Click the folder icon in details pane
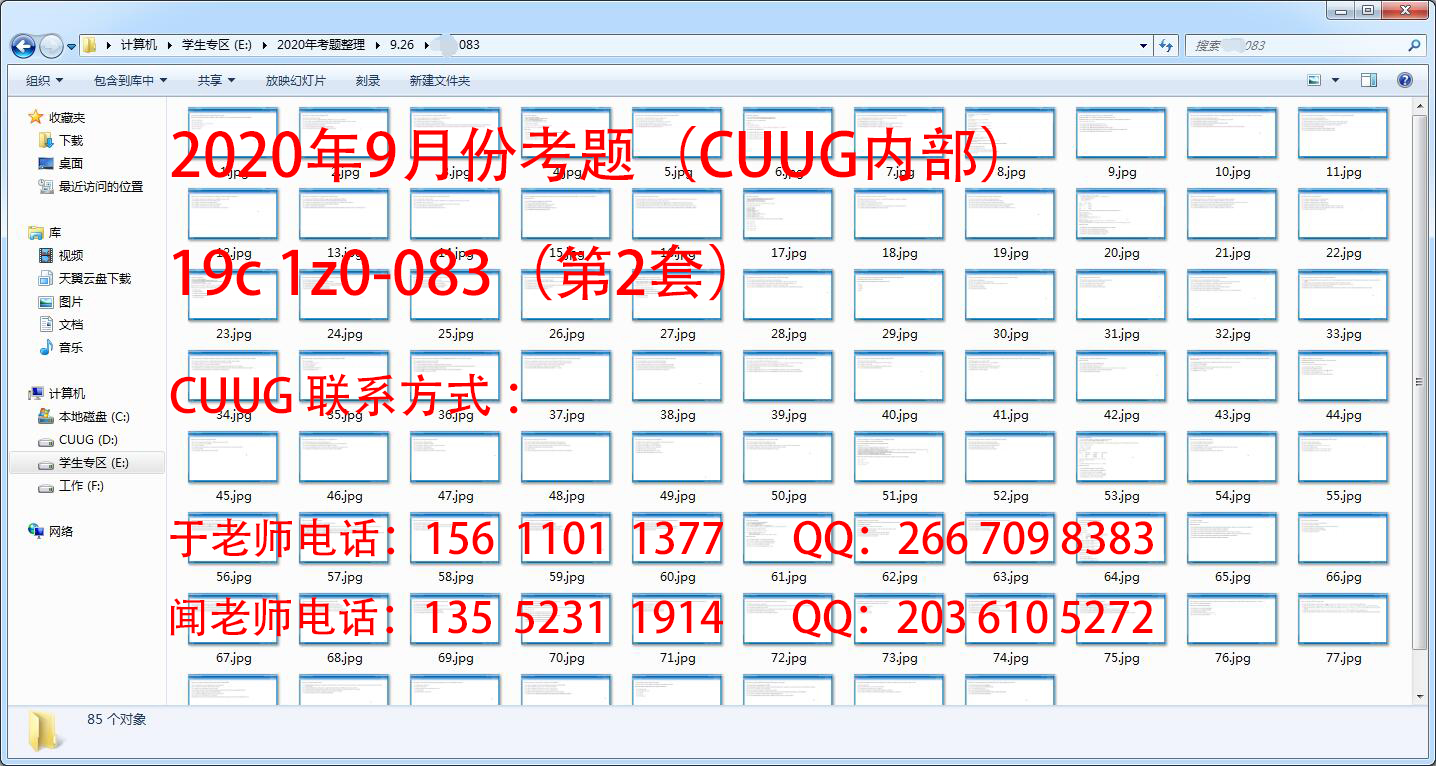The height and width of the screenshot is (766, 1436). point(45,731)
